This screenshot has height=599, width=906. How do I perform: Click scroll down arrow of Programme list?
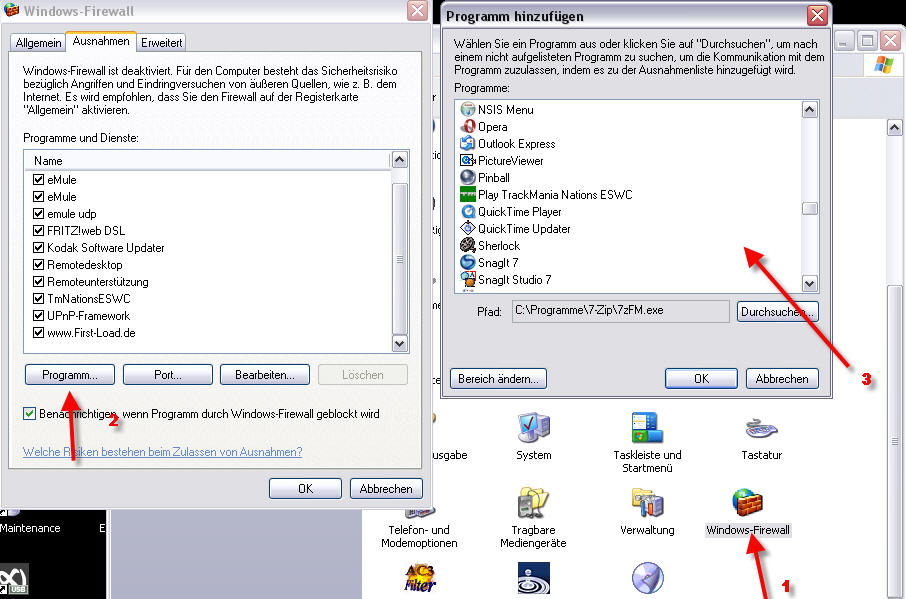(x=810, y=284)
